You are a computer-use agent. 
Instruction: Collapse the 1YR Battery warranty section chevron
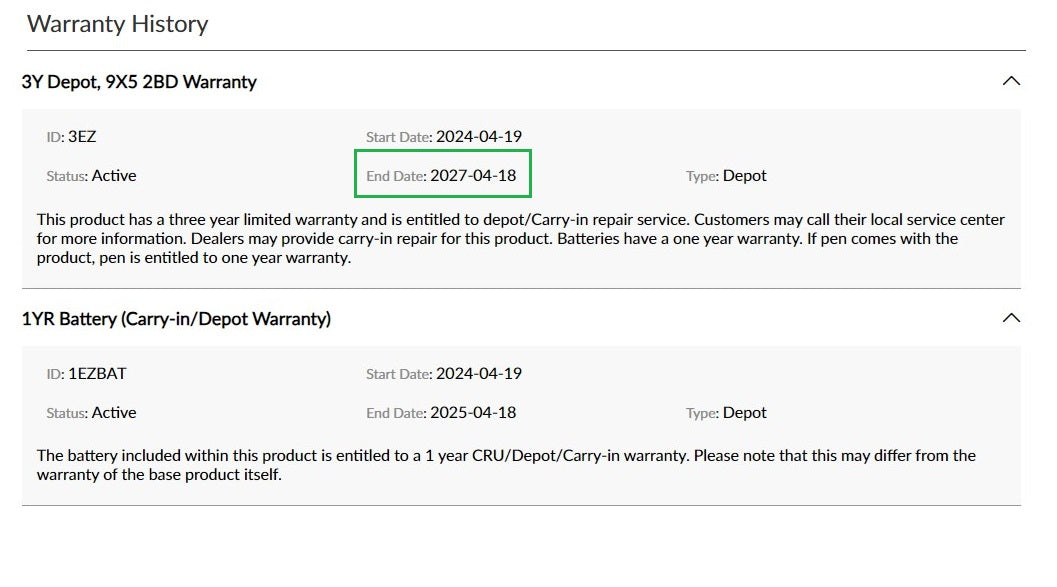[x=1011, y=318]
